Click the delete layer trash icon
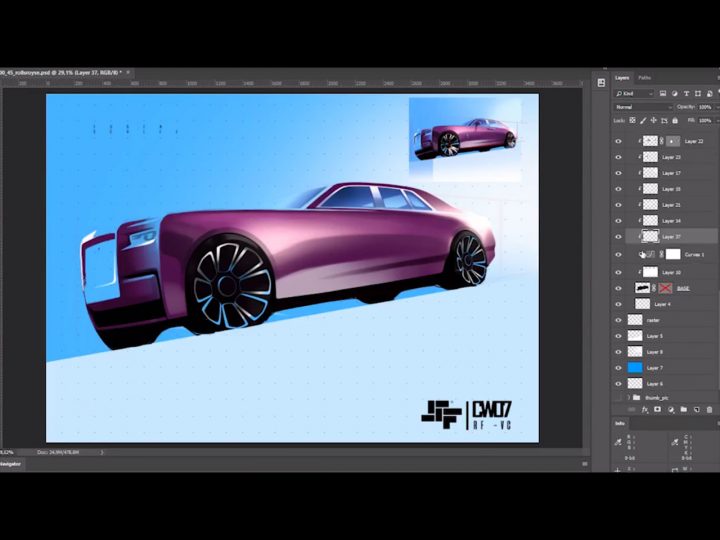 pos(709,410)
